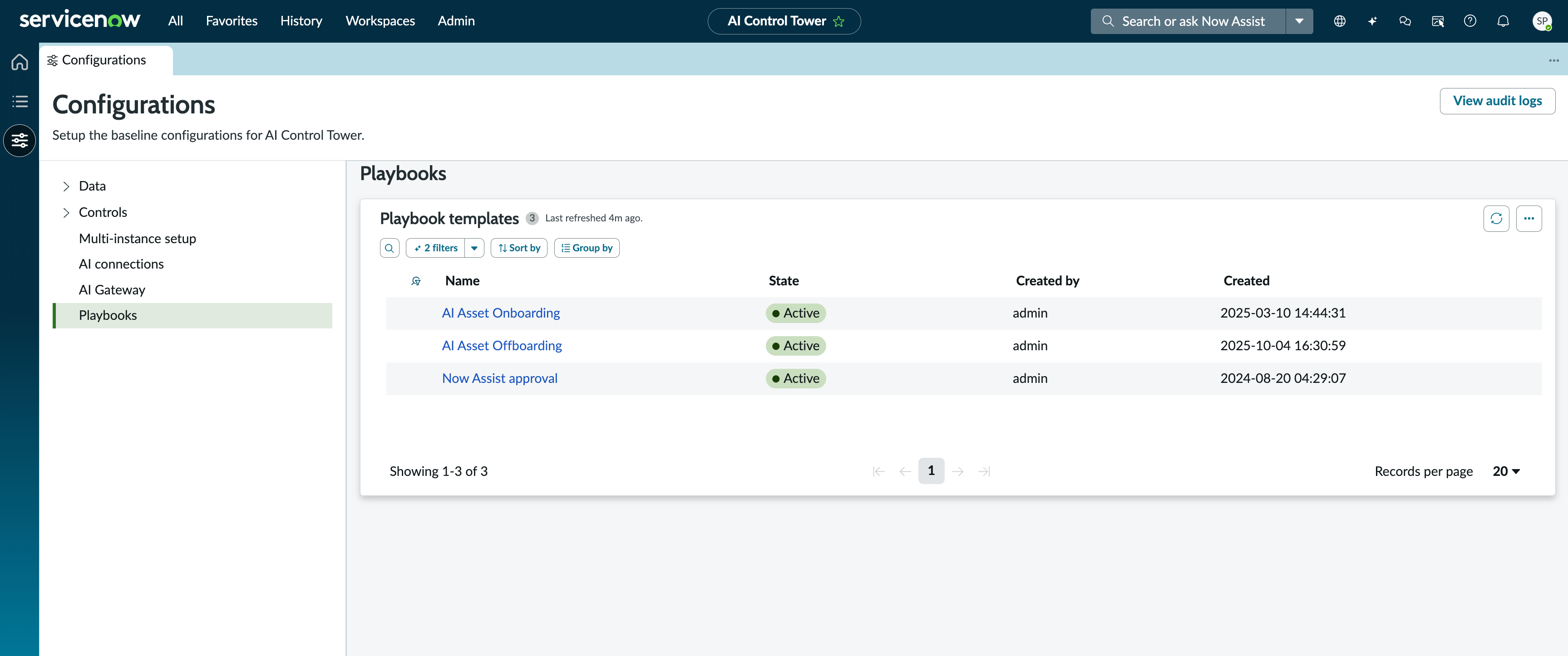Go to the next page of results
This screenshot has height=656, width=1568.
(957, 472)
